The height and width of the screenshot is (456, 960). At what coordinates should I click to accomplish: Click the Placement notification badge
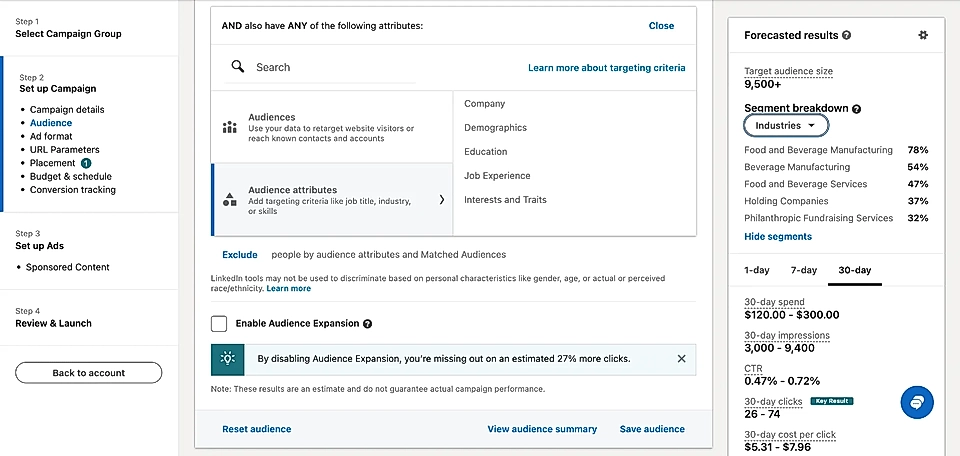click(86, 163)
